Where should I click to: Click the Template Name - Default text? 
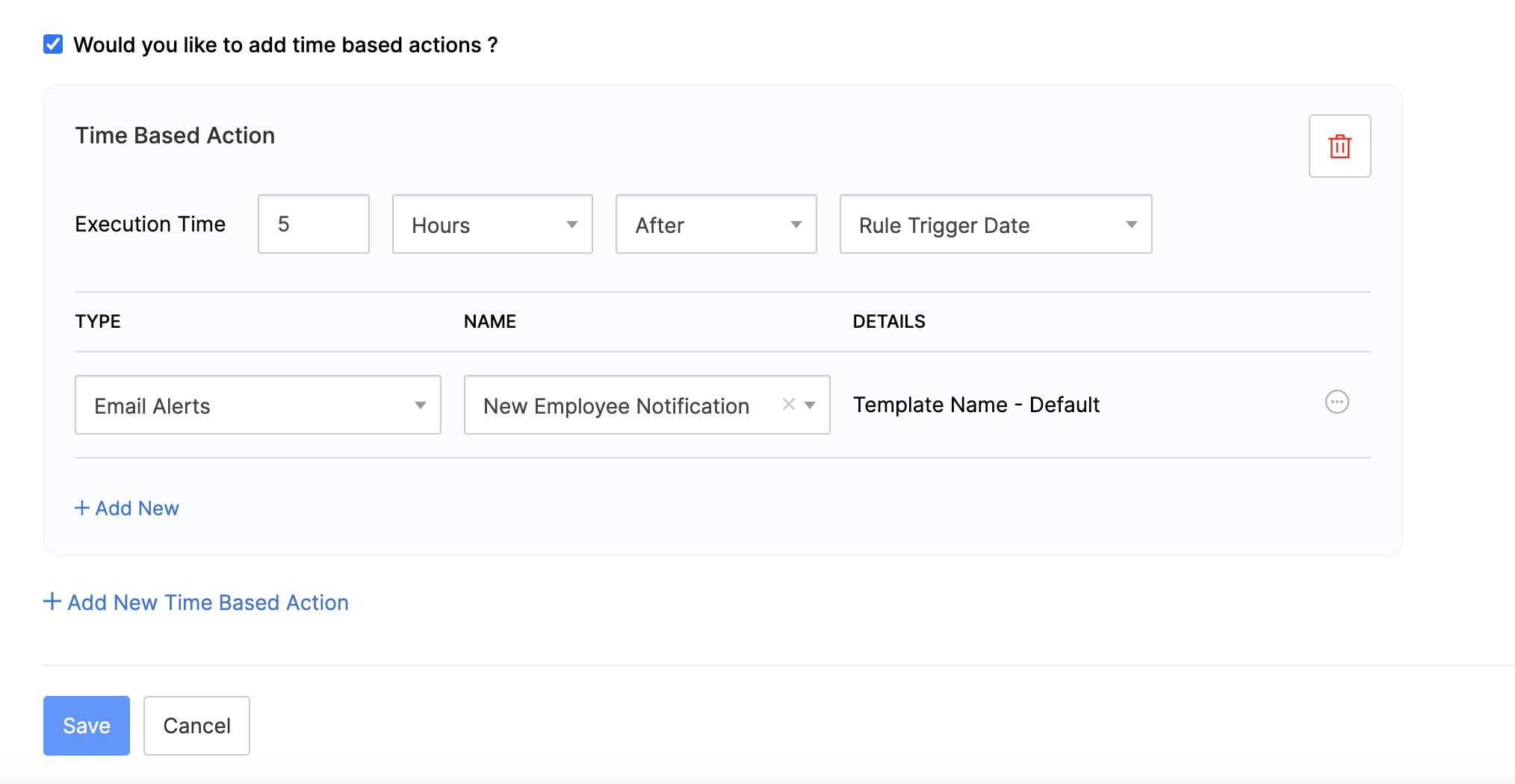click(x=976, y=404)
